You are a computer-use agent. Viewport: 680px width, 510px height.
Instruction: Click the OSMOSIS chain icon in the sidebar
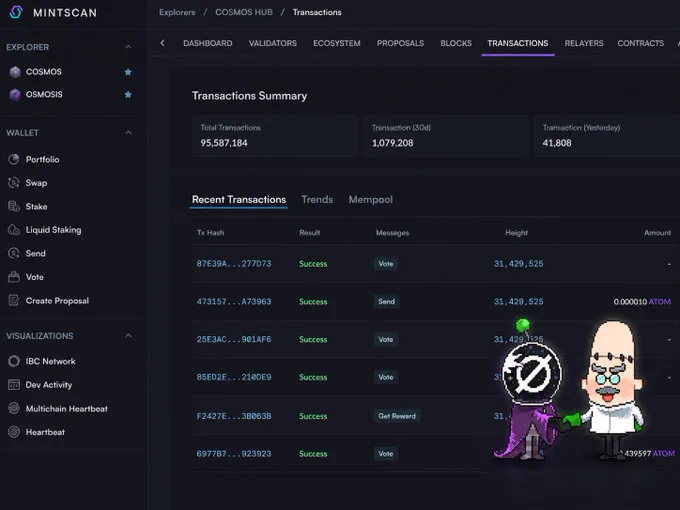point(15,95)
